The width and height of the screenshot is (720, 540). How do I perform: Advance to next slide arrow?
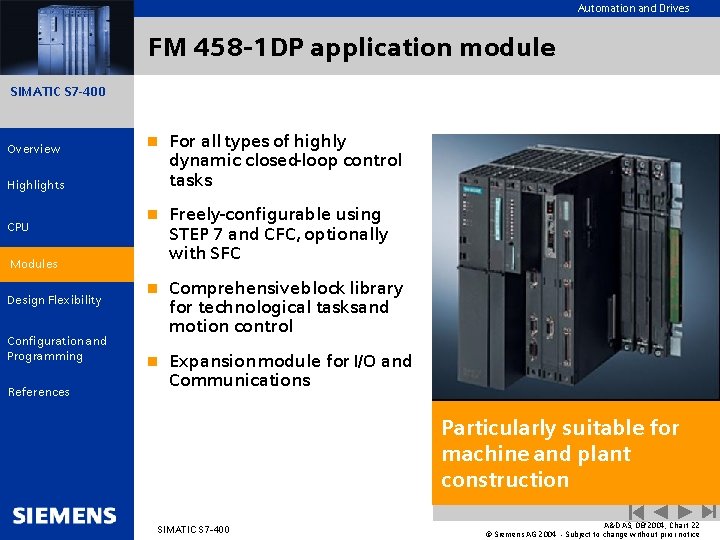[685, 512]
